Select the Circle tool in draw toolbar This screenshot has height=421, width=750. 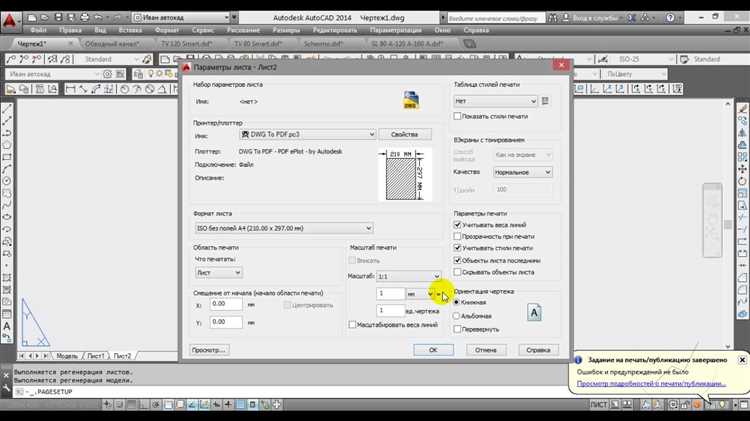(x=7, y=181)
